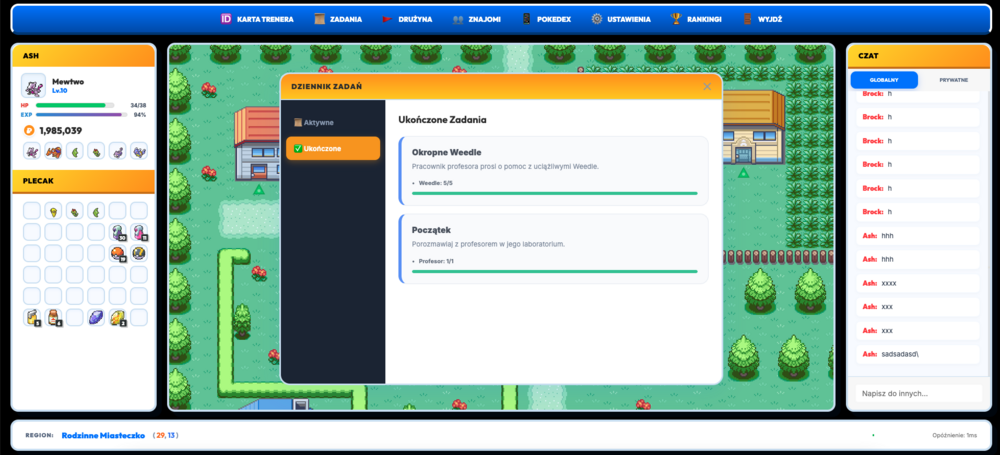Select the pink potion with count 11

(139, 232)
